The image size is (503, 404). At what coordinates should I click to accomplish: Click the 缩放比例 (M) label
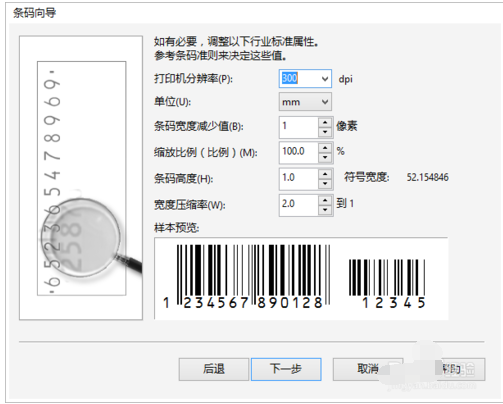(205, 152)
